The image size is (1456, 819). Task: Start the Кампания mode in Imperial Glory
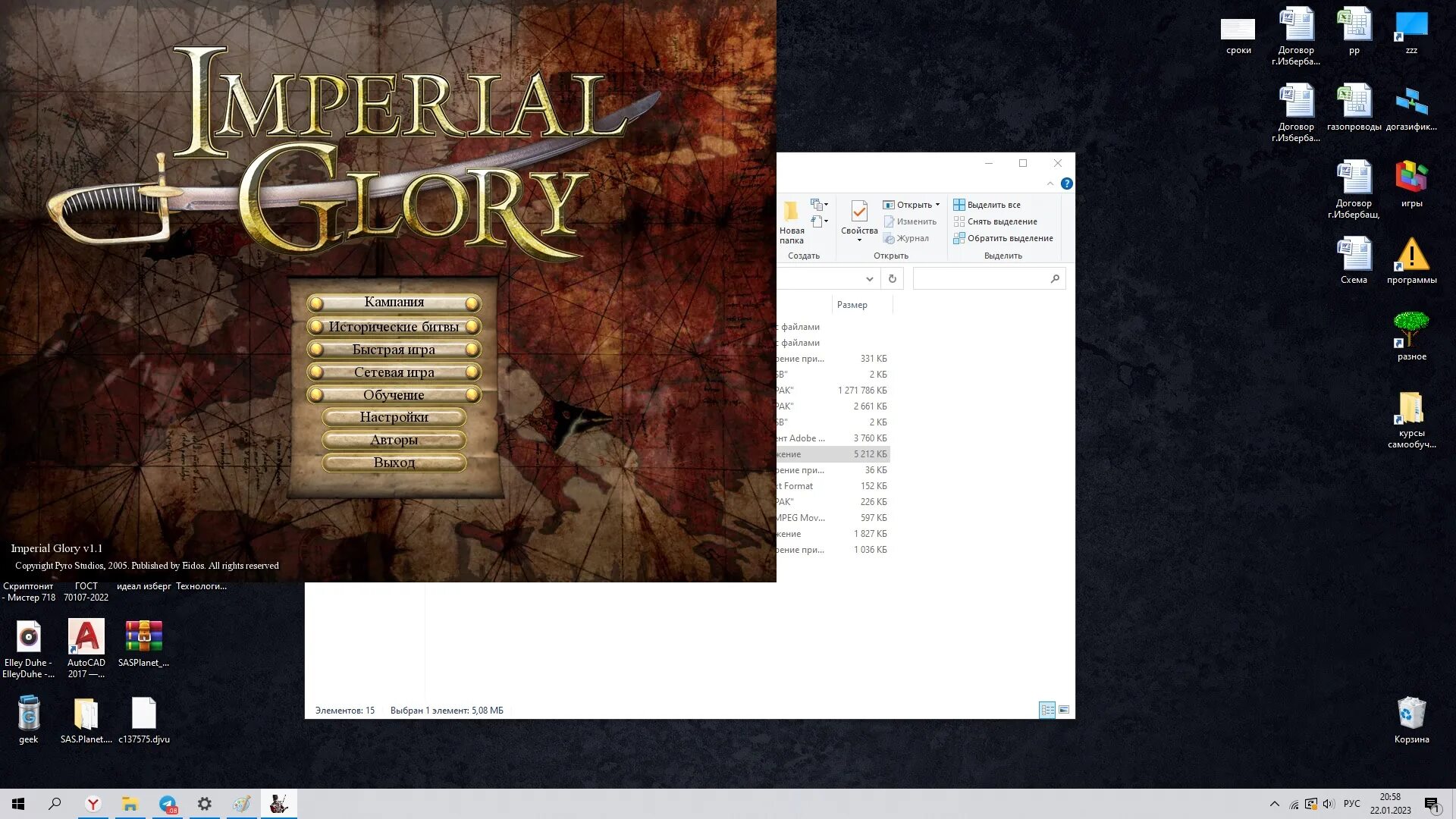tap(394, 303)
